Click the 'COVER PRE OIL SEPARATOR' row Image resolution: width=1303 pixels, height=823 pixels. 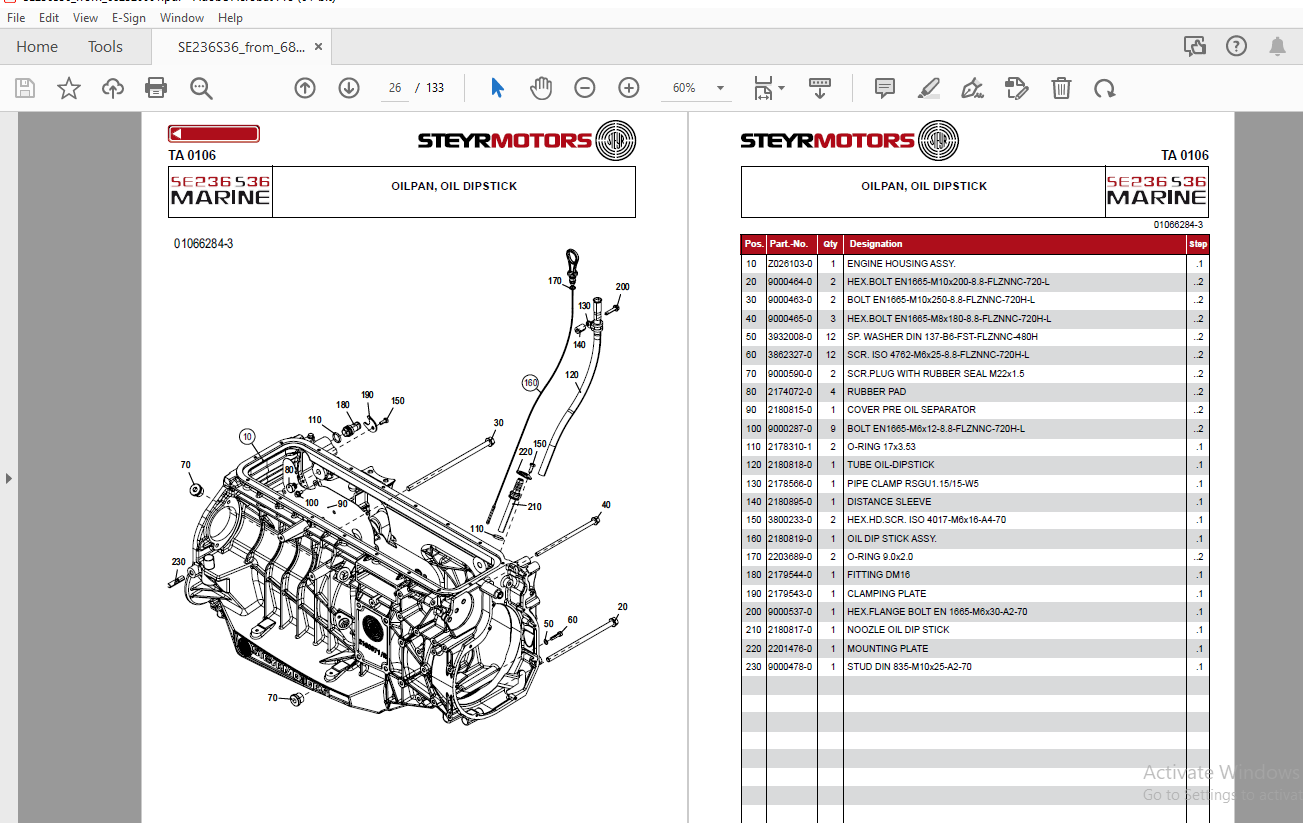click(x=975, y=410)
